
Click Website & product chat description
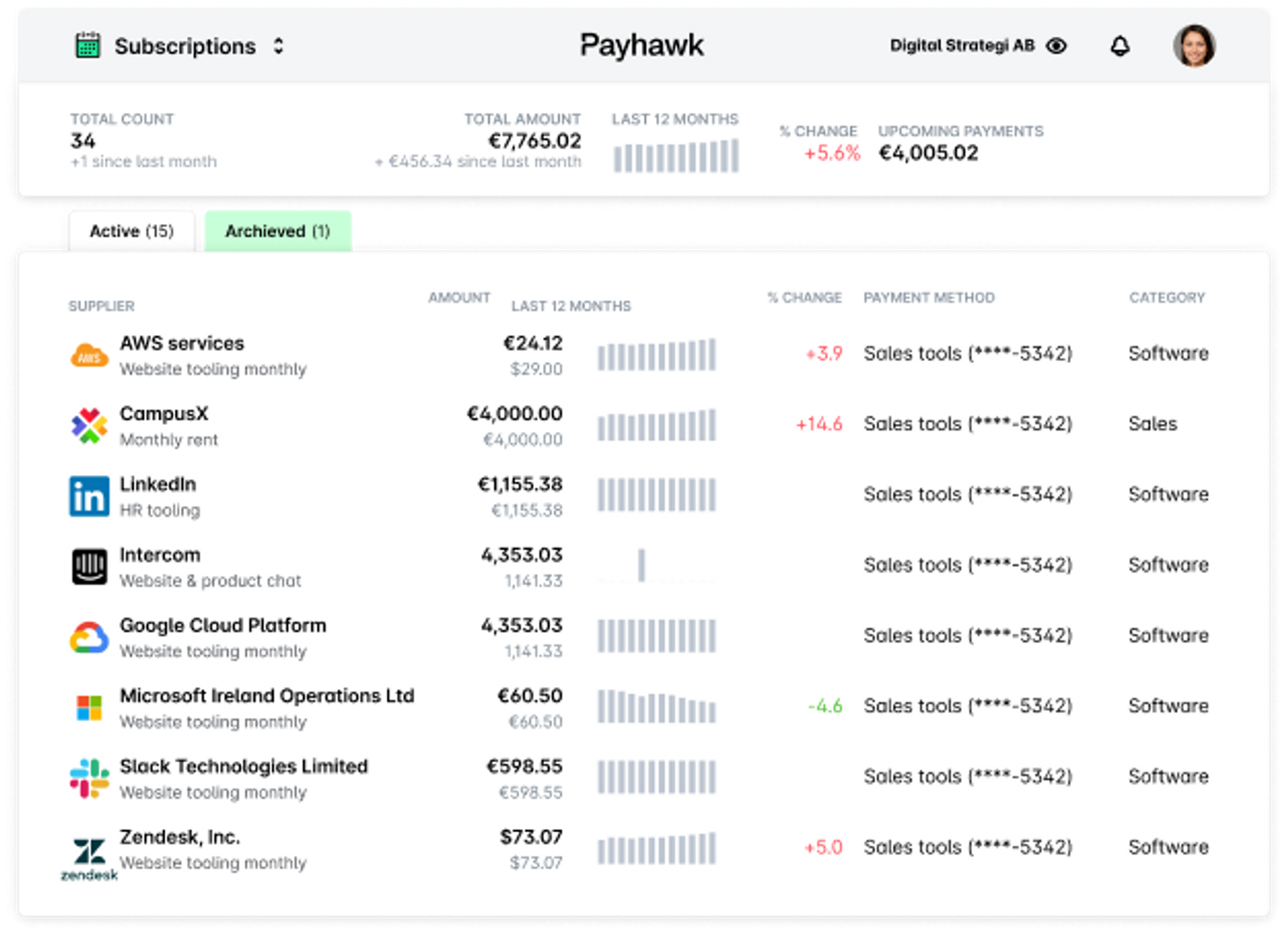tap(211, 581)
